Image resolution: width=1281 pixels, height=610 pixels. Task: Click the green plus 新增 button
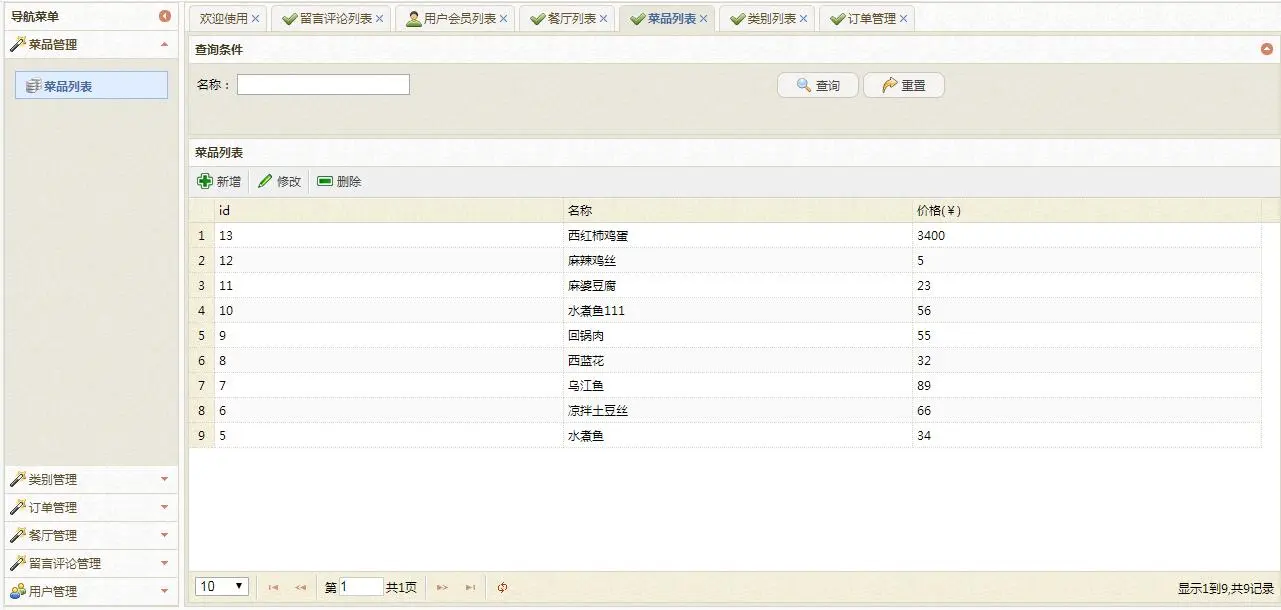tap(219, 181)
